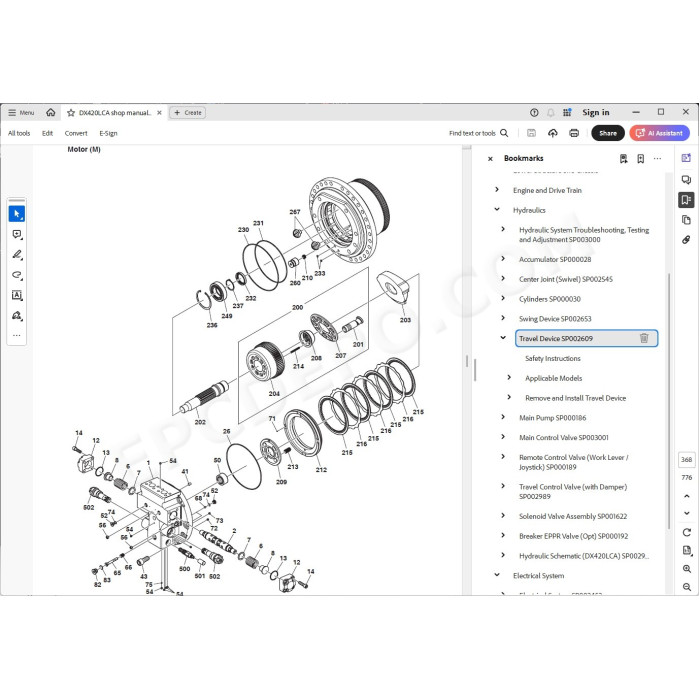
Task: Click the current page number 368 field
Action: click(687, 459)
